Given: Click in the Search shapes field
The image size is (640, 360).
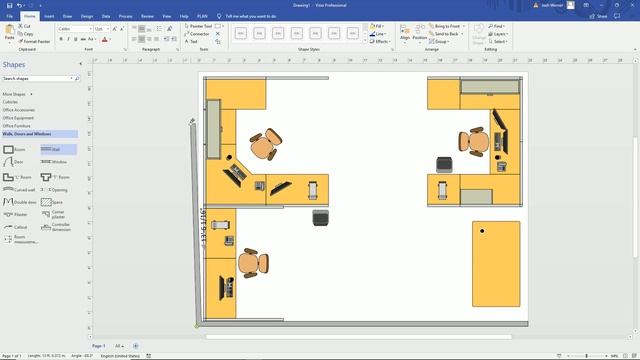Looking at the screenshot, I should click(x=36, y=78).
